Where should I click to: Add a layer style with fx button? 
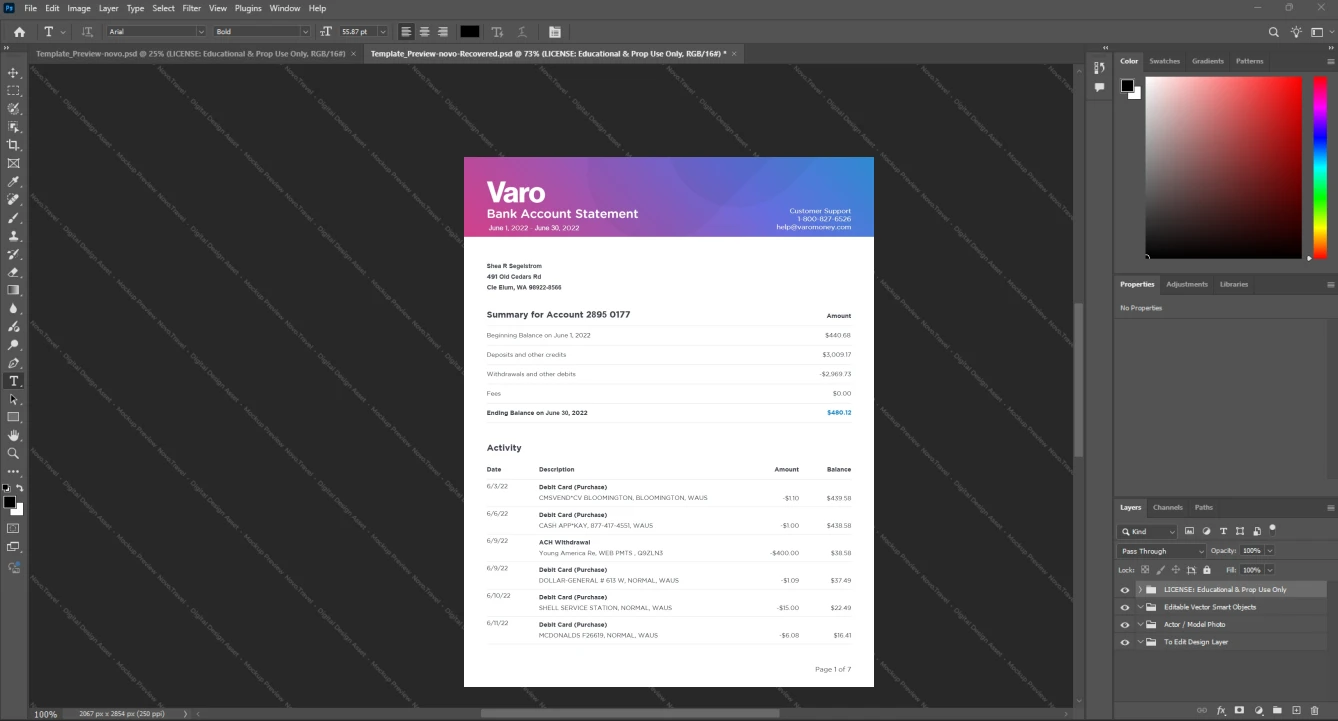point(1221,710)
